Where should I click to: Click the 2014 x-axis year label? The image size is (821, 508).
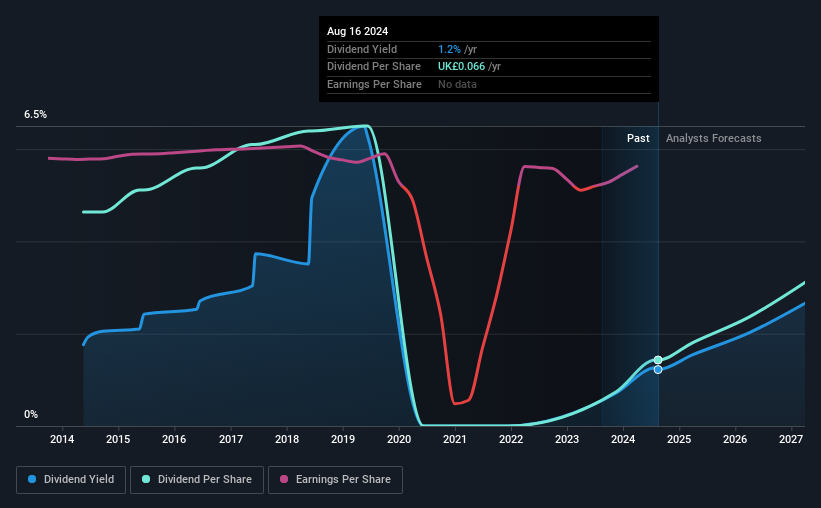click(62, 439)
